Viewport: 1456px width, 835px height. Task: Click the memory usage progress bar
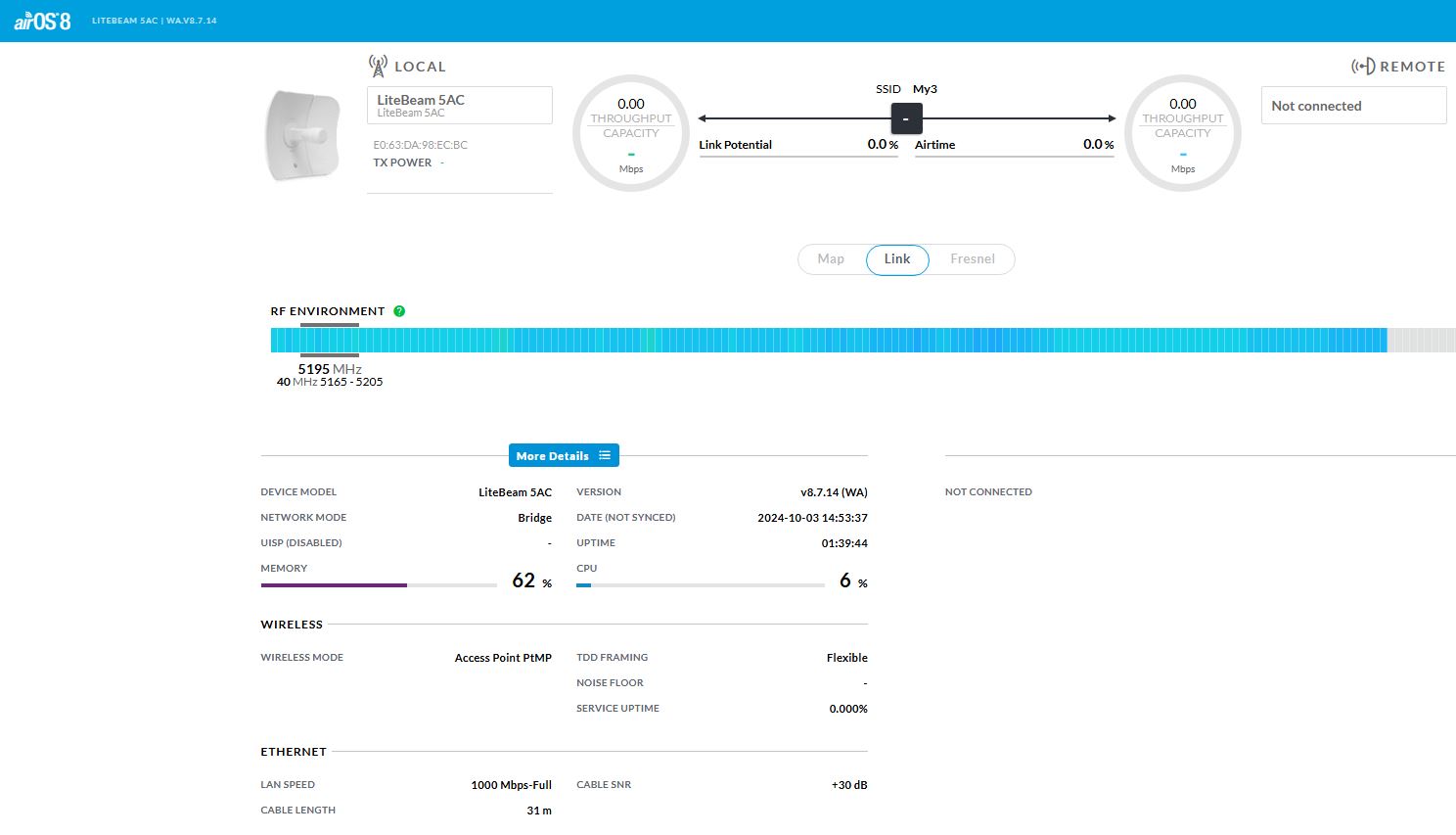coord(379,585)
